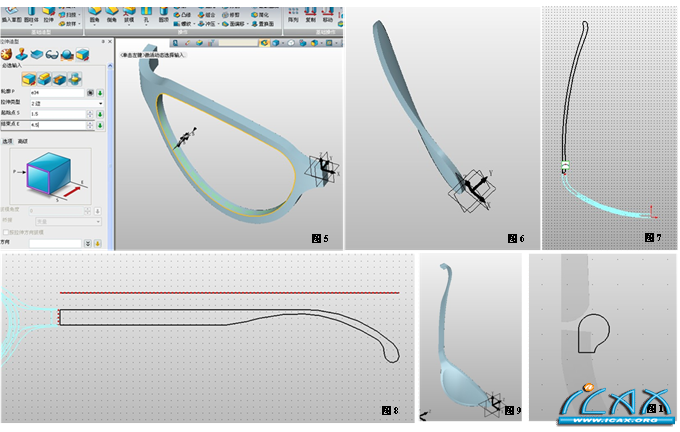Click the 凸缘 ribbon tool
Image resolution: width=680 pixels, height=432 pixels.
(182, 15)
